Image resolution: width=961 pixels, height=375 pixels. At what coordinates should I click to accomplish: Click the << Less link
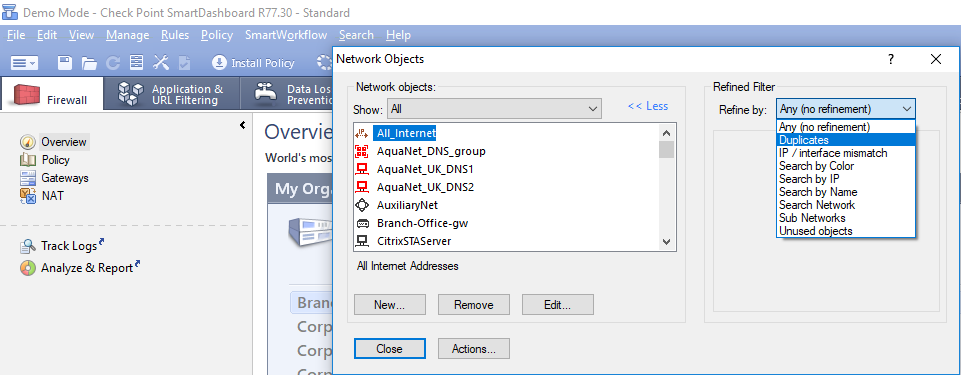(648, 106)
